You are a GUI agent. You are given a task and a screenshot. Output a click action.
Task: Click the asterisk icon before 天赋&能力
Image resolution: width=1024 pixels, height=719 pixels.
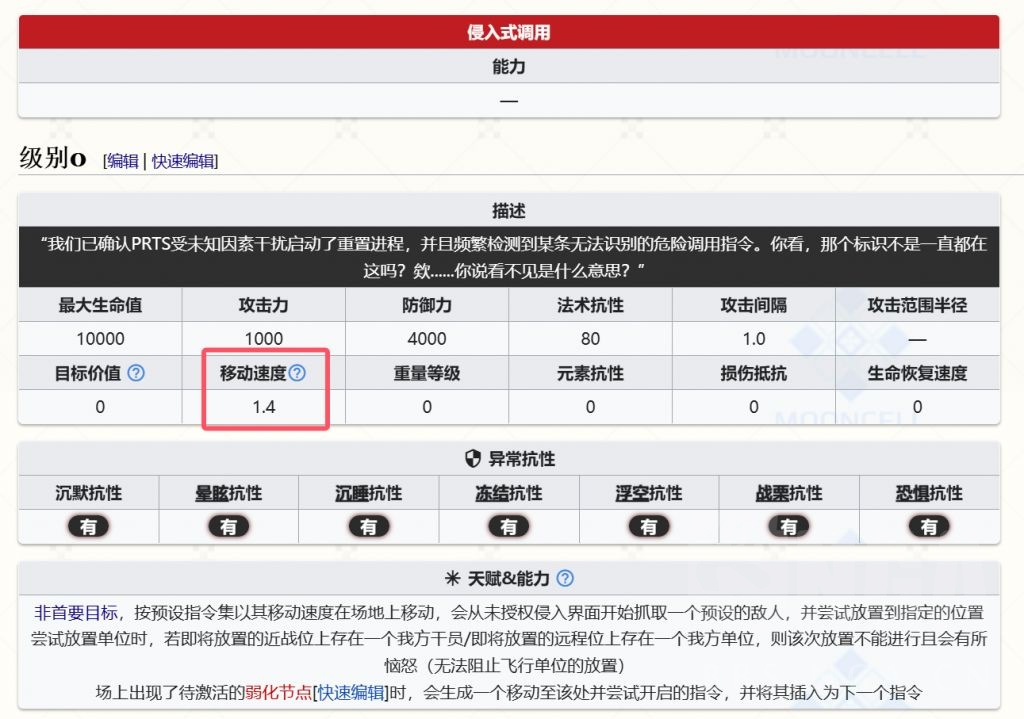tap(453, 577)
